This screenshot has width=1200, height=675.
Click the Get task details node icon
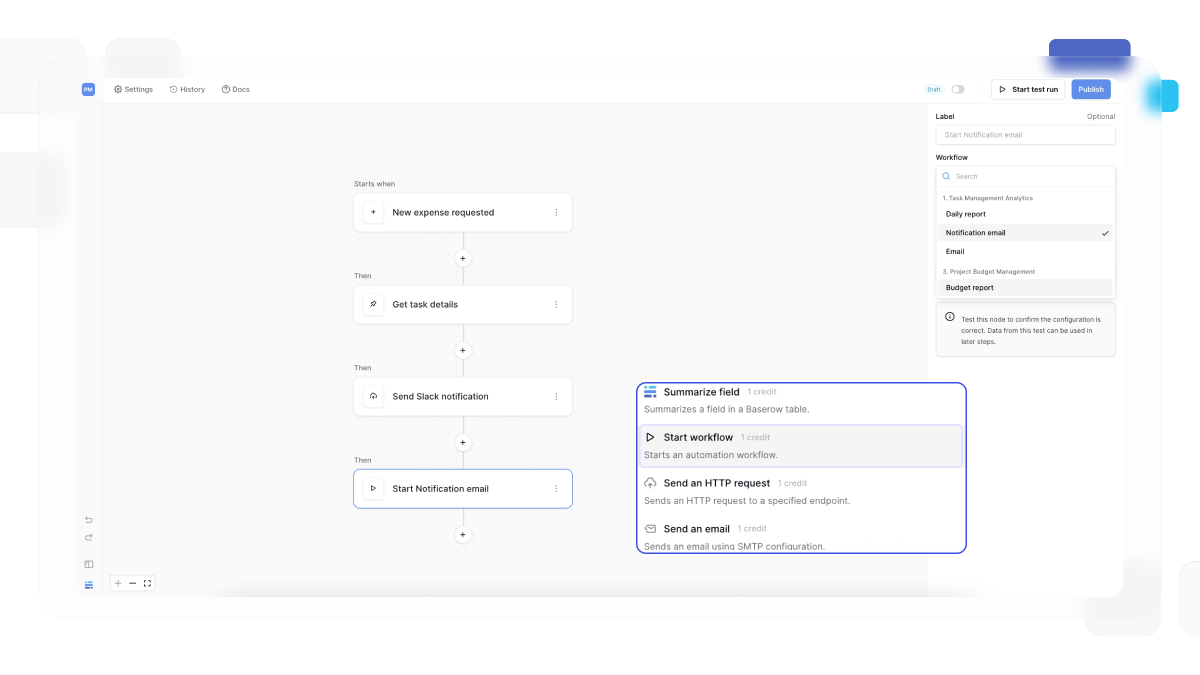coord(373,304)
